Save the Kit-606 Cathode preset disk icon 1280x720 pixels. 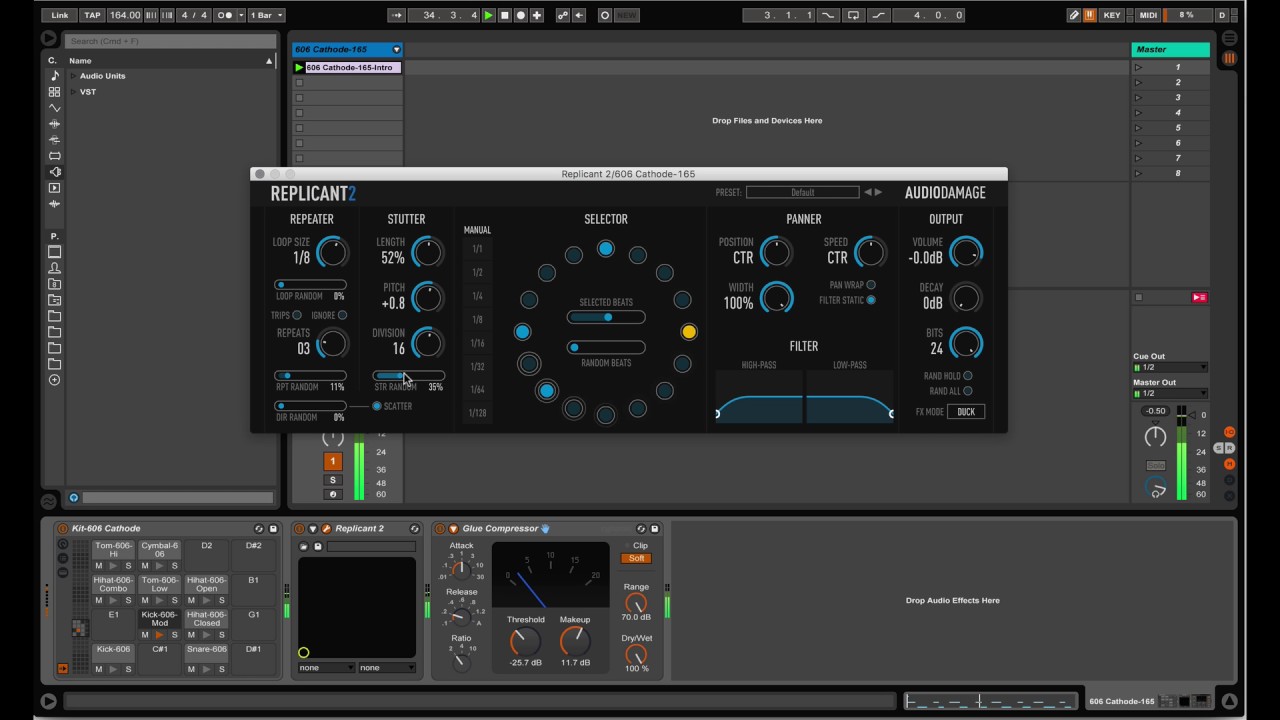[273, 528]
